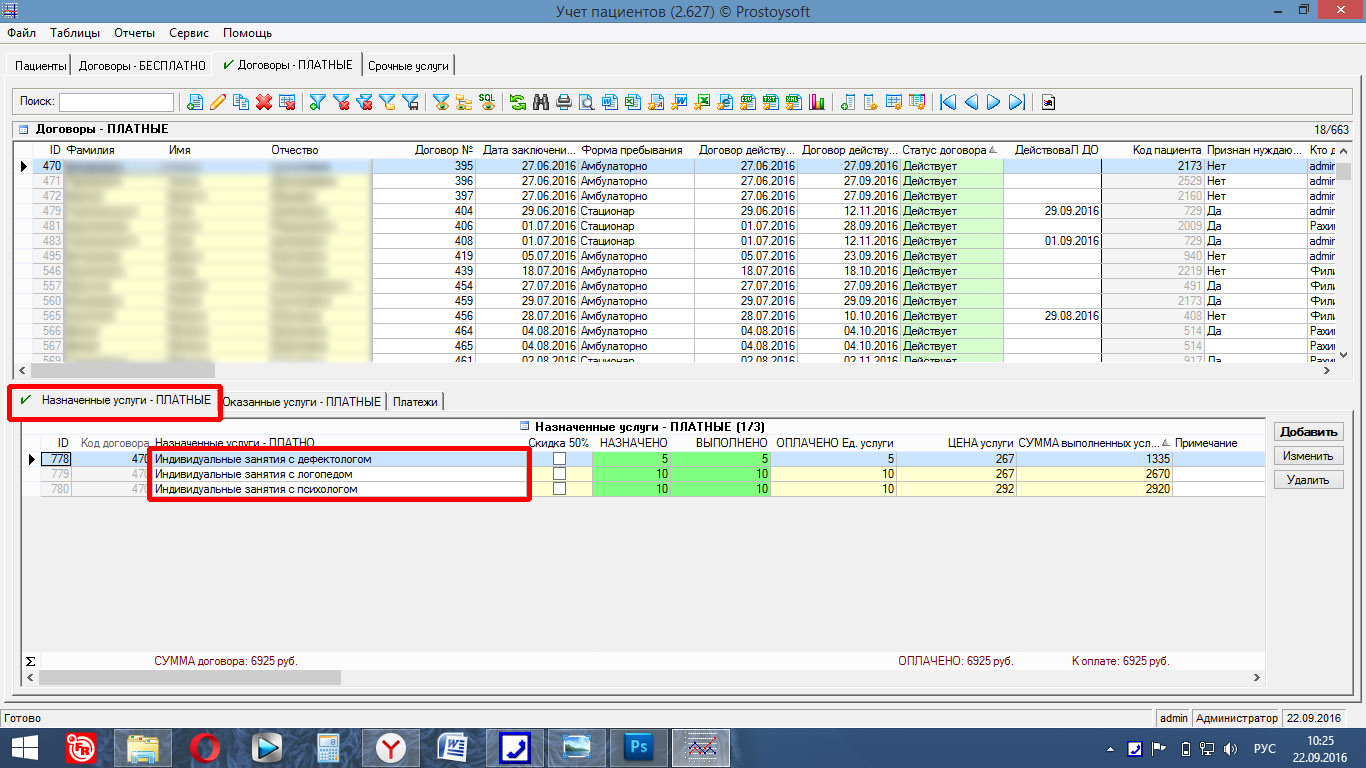Click the green refresh arrows icon
Image resolution: width=1366 pixels, height=768 pixels.
pos(517,102)
